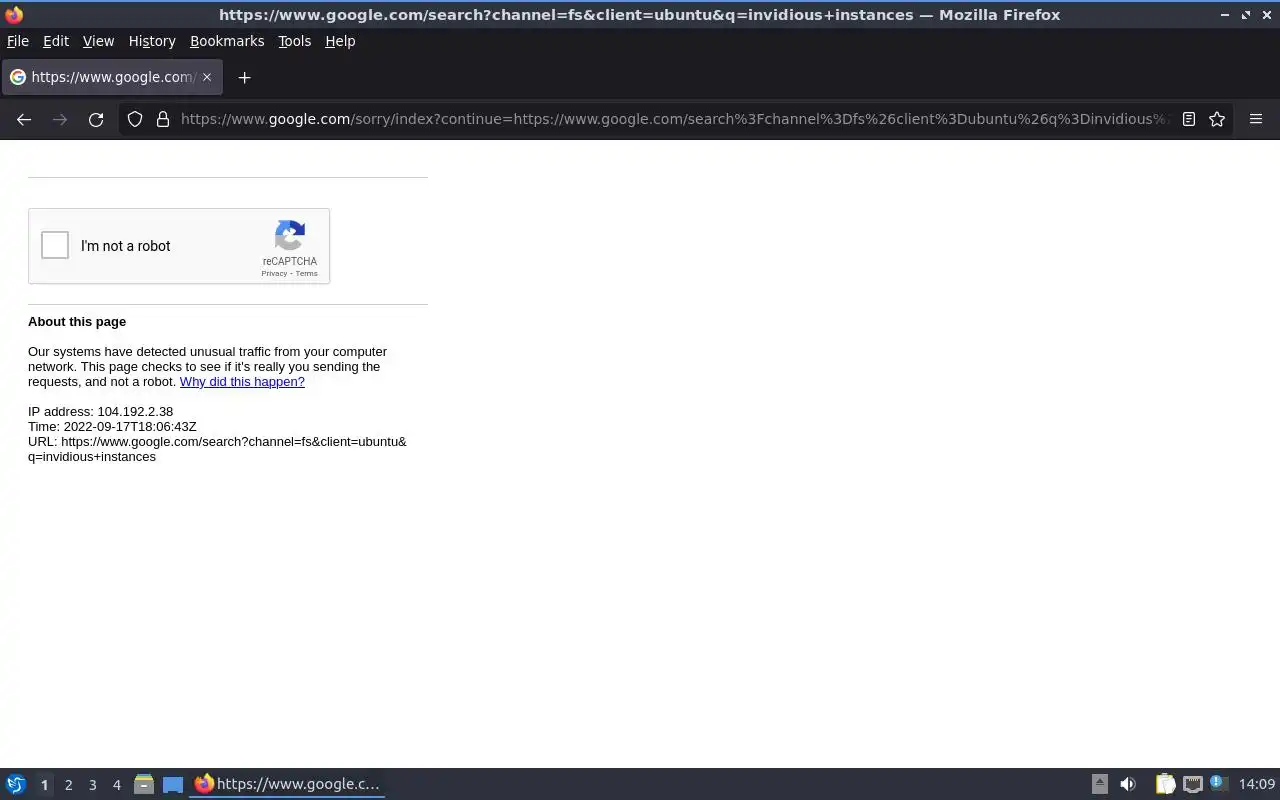Toggle reader view icon
The image size is (1280, 800).
tap(1189, 119)
